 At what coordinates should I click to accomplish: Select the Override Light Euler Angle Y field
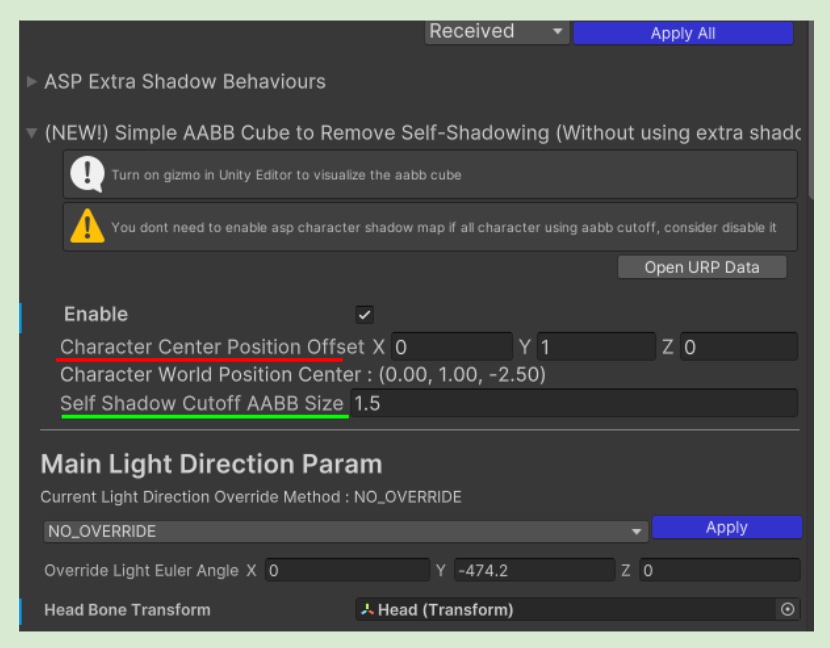(x=534, y=571)
